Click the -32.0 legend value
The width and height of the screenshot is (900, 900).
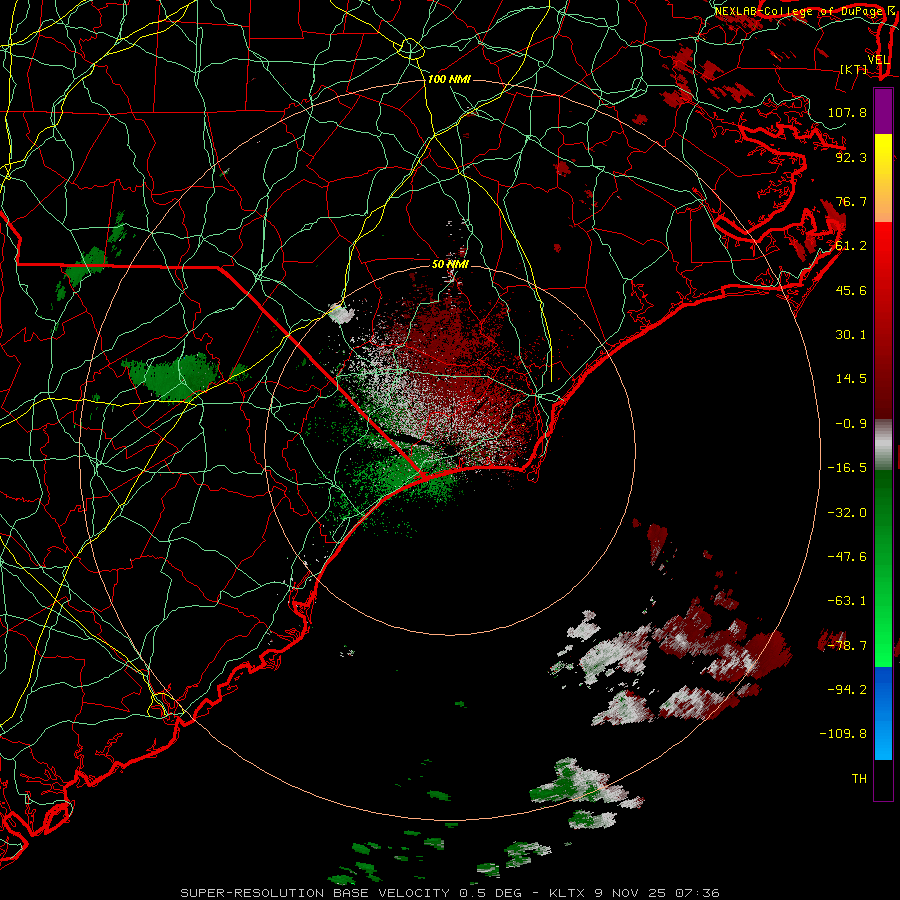tap(847, 512)
